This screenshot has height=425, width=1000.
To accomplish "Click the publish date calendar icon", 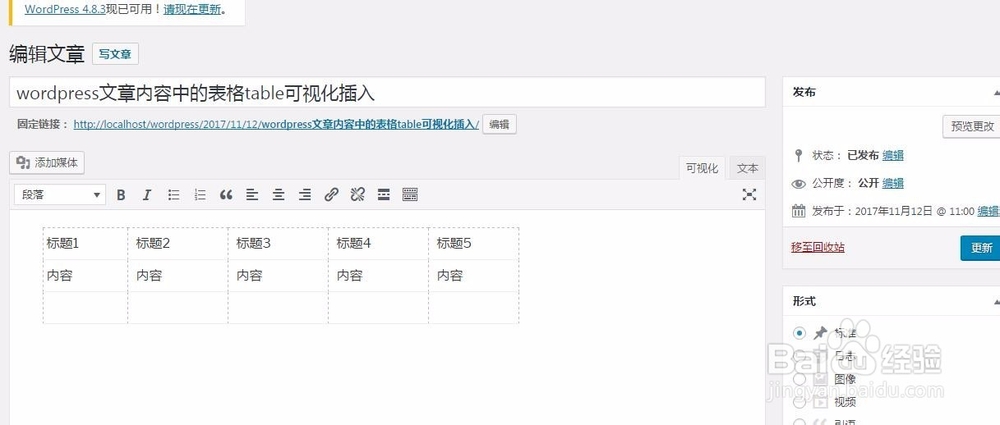I will point(798,211).
